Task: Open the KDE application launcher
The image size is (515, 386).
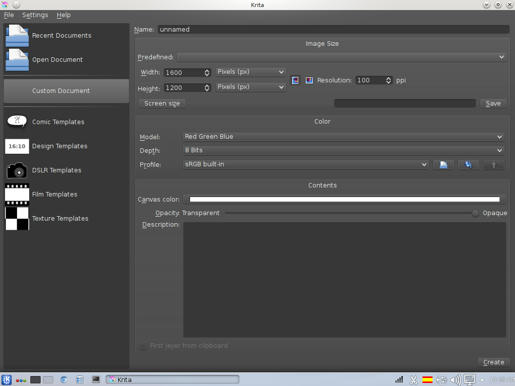Action: pos(6,380)
